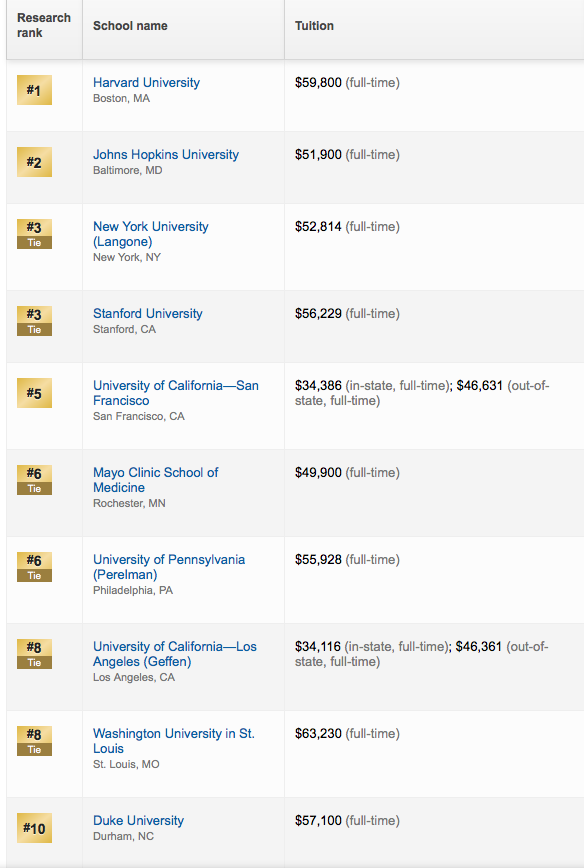Image resolution: width=584 pixels, height=868 pixels.
Task: Open the Harvard University link
Action: click(146, 82)
